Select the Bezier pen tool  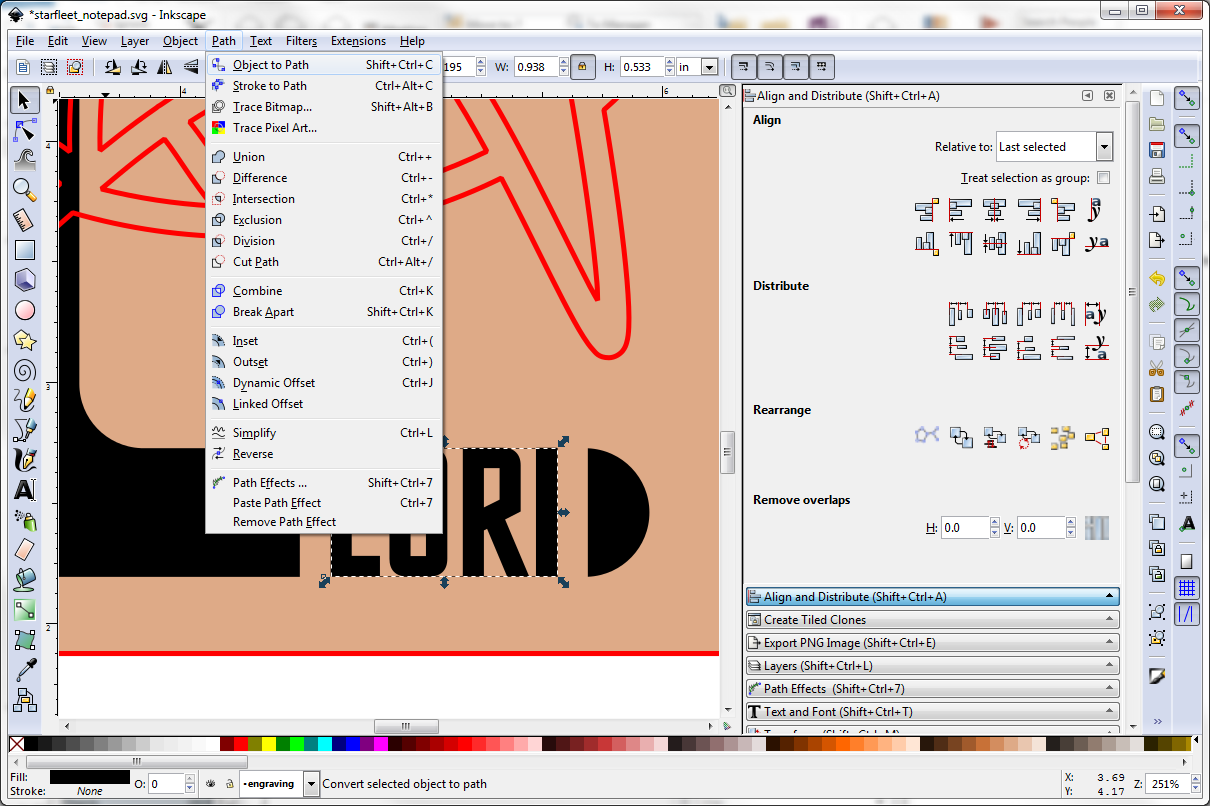25,430
